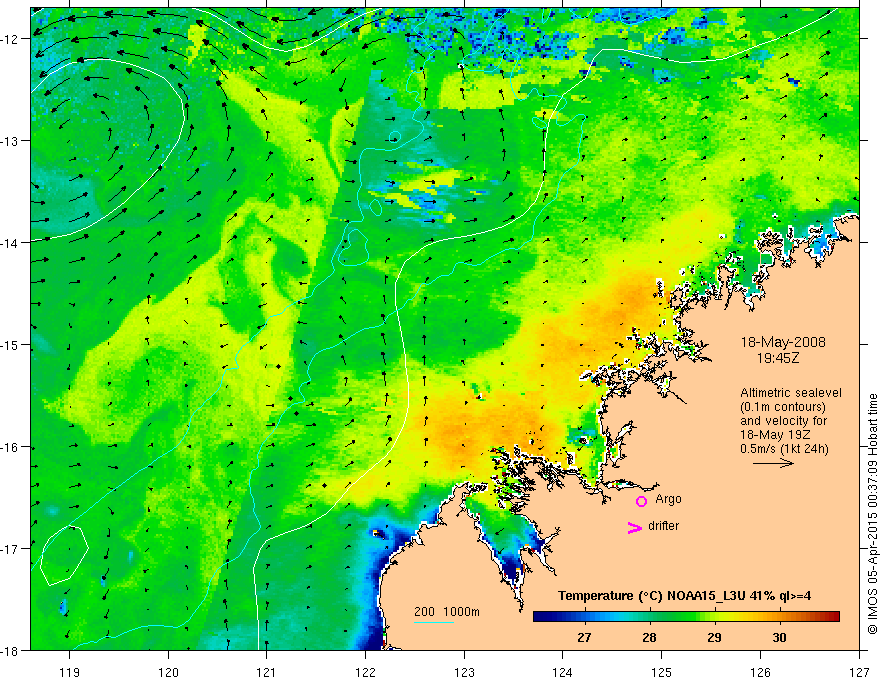The width and height of the screenshot is (880, 680).
Task: Click longitude axis label 125
Action: pyautogui.click(x=662, y=672)
